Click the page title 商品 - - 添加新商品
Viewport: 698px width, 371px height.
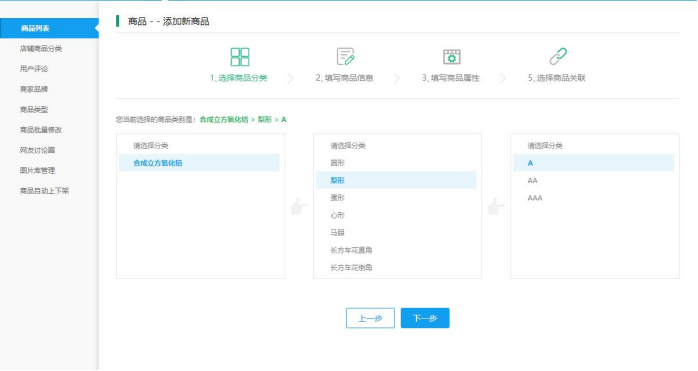point(168,21)
